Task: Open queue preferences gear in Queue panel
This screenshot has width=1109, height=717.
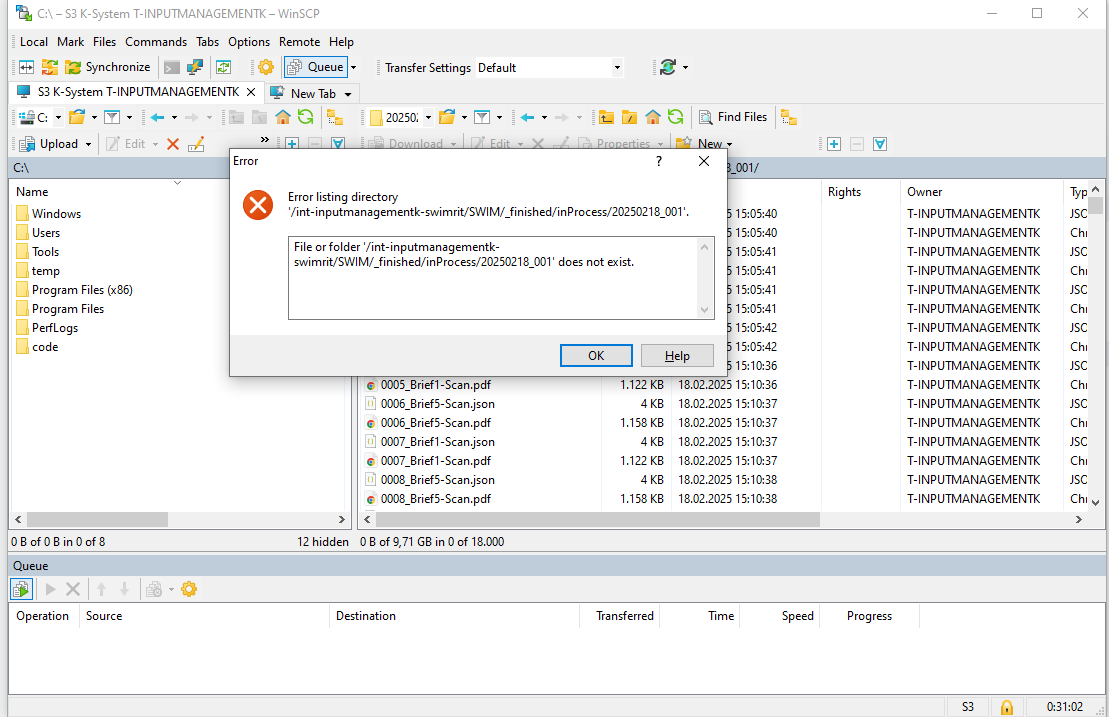Action: pos(189,589)
